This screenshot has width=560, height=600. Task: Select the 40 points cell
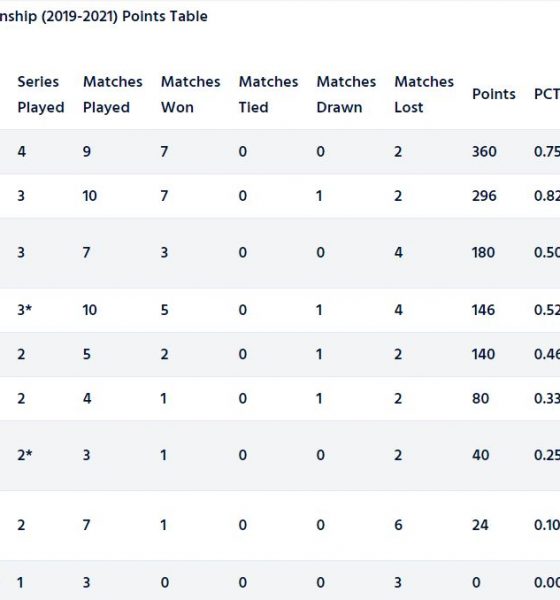point(480,455)
